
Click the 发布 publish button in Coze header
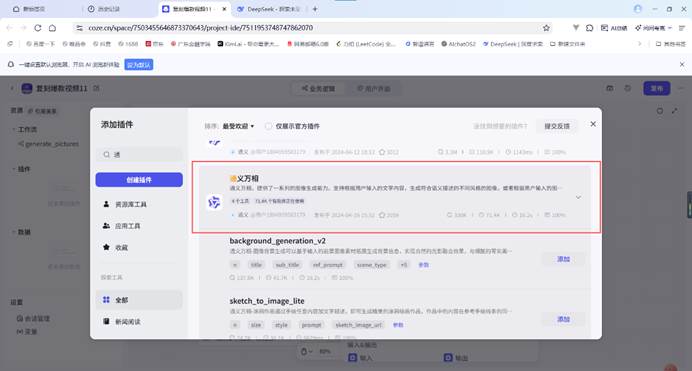click(657, 88)
